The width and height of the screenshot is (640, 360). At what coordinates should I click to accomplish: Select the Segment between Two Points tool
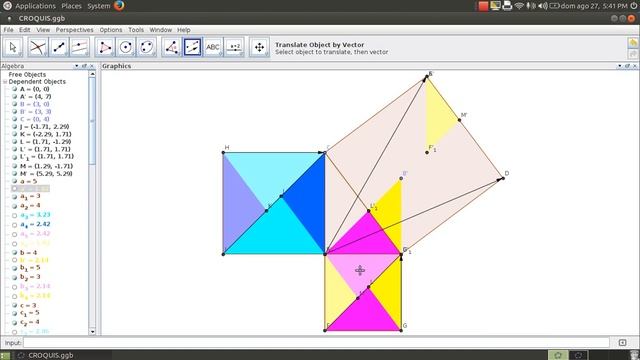pyautogui.click(x=59, y=47)
